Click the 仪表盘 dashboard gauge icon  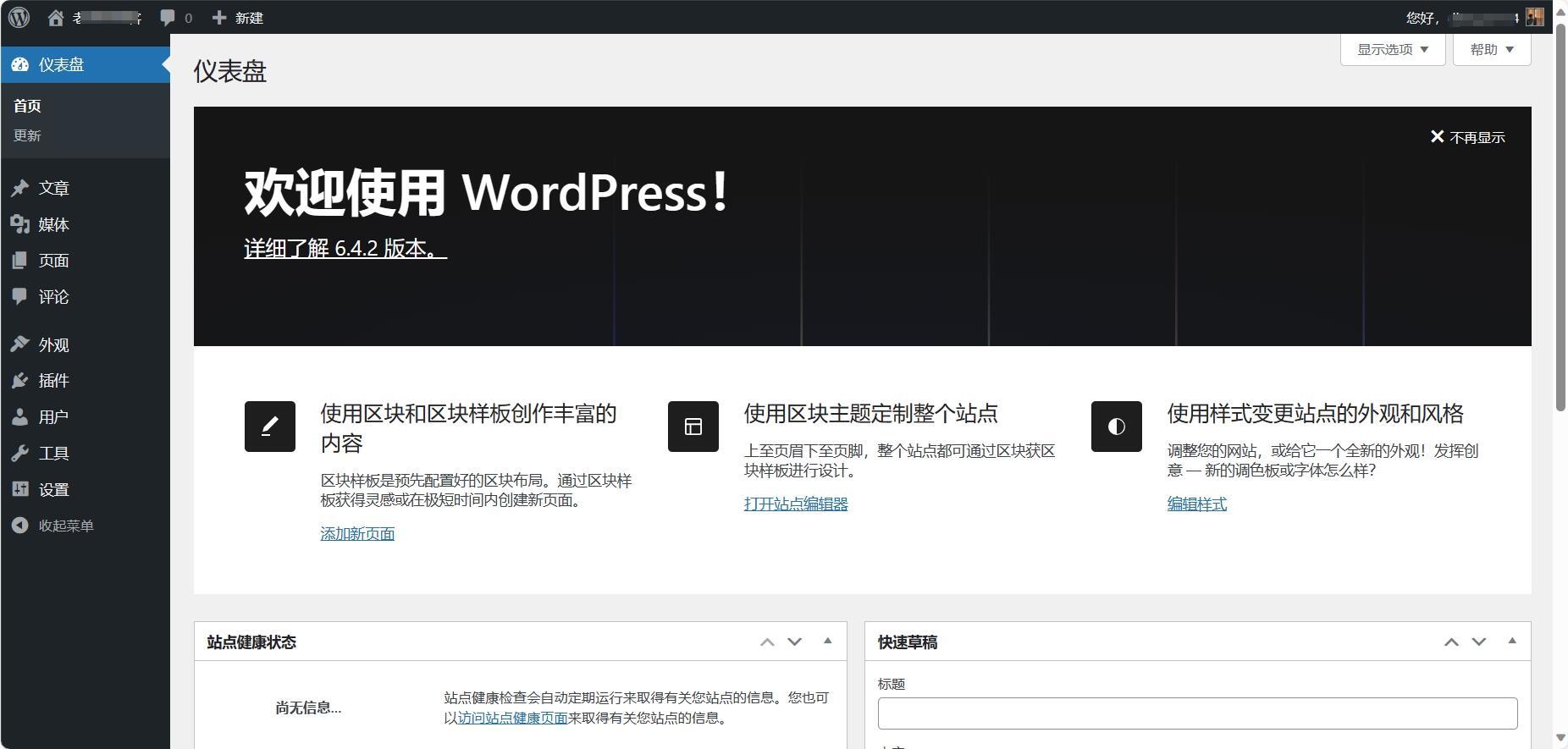pos(20,64)
